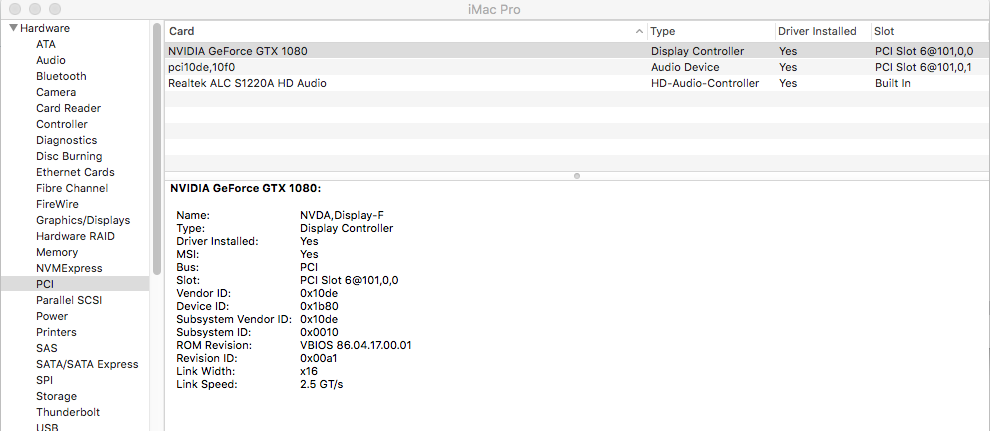Close the iMac Pro window
This screenshot has width=990, height=431.
15,9
